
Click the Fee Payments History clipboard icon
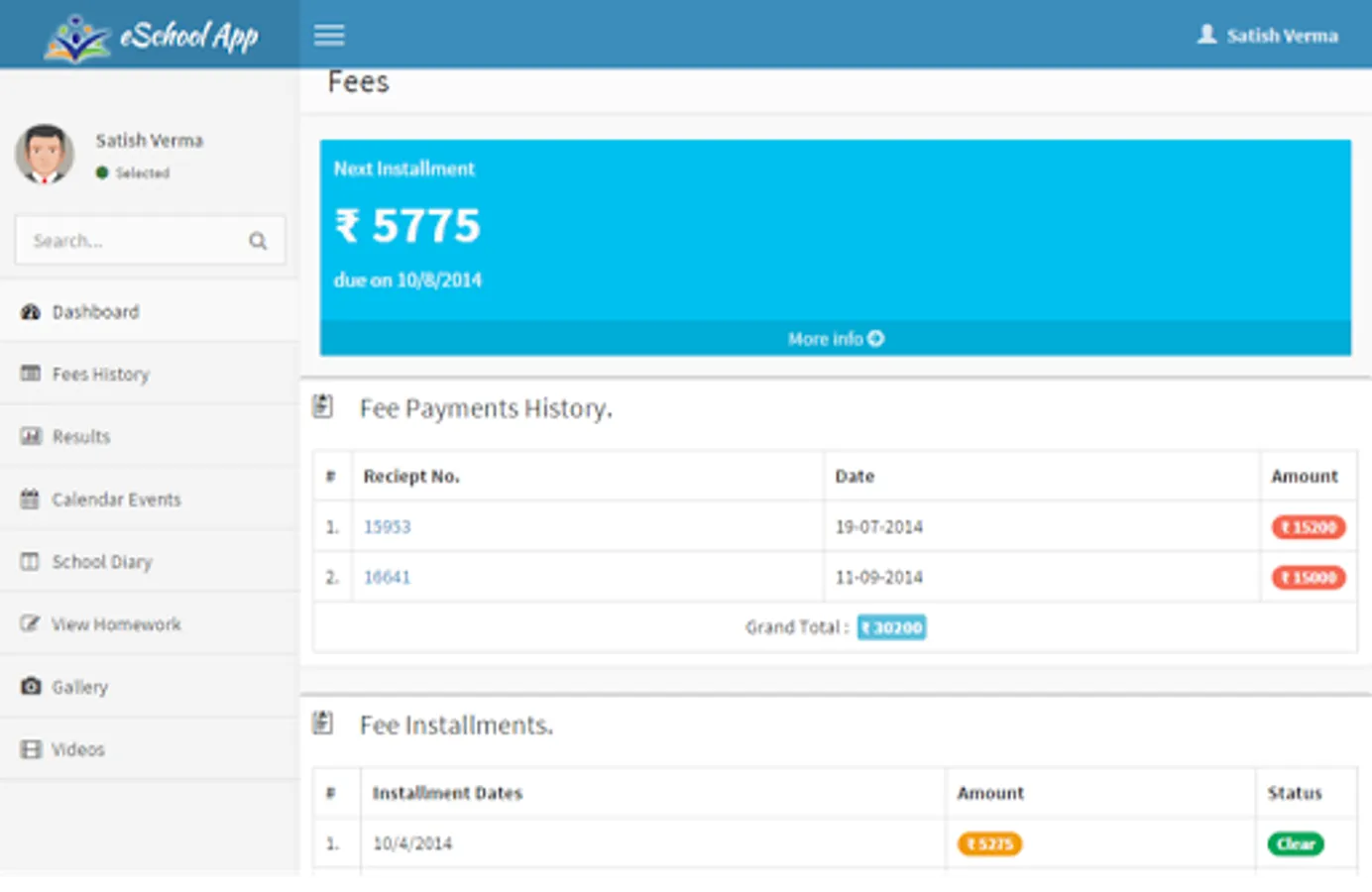click(x=321, y=405)
